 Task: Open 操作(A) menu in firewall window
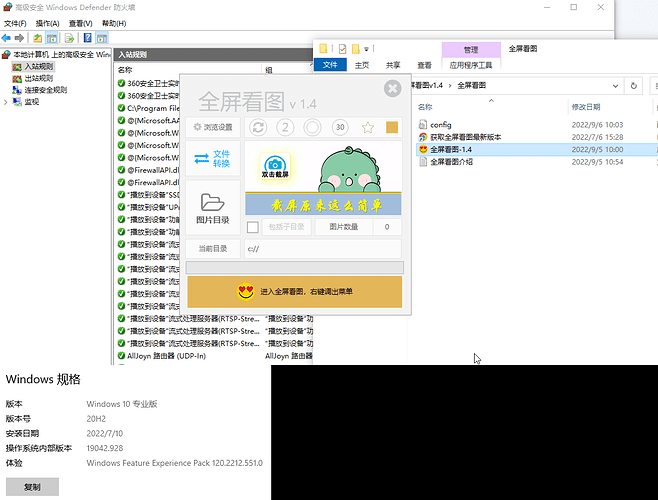click(47, 24)
